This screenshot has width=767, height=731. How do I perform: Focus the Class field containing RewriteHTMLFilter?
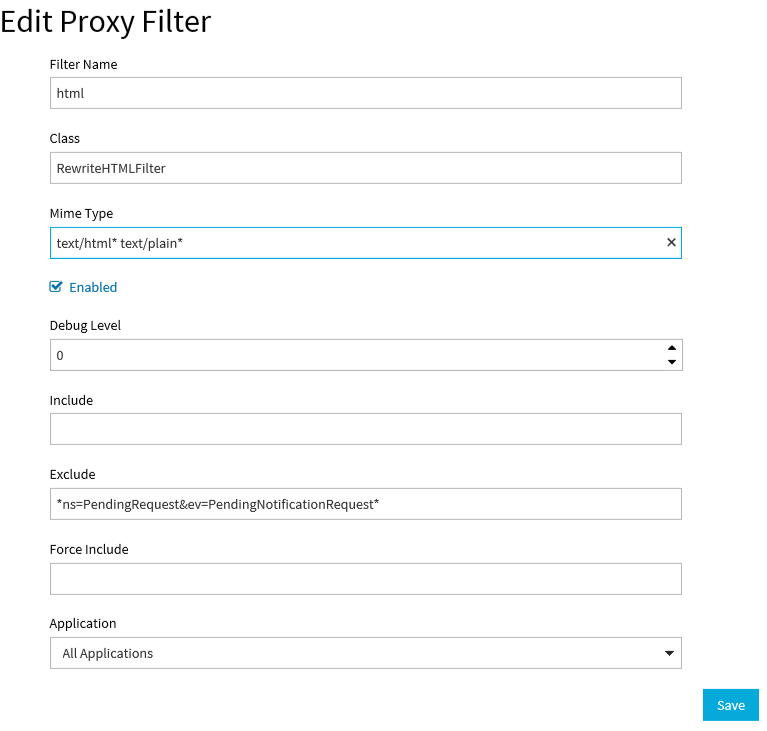(x=365, y=168)
